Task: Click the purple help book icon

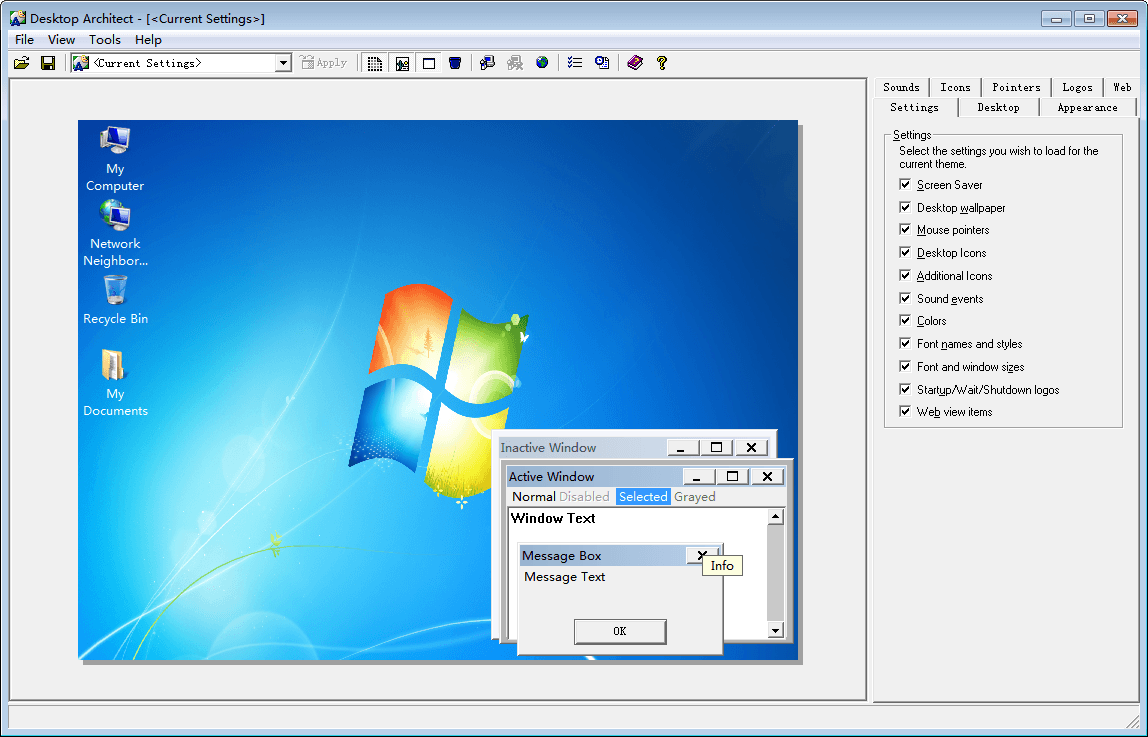Action: 635,63
